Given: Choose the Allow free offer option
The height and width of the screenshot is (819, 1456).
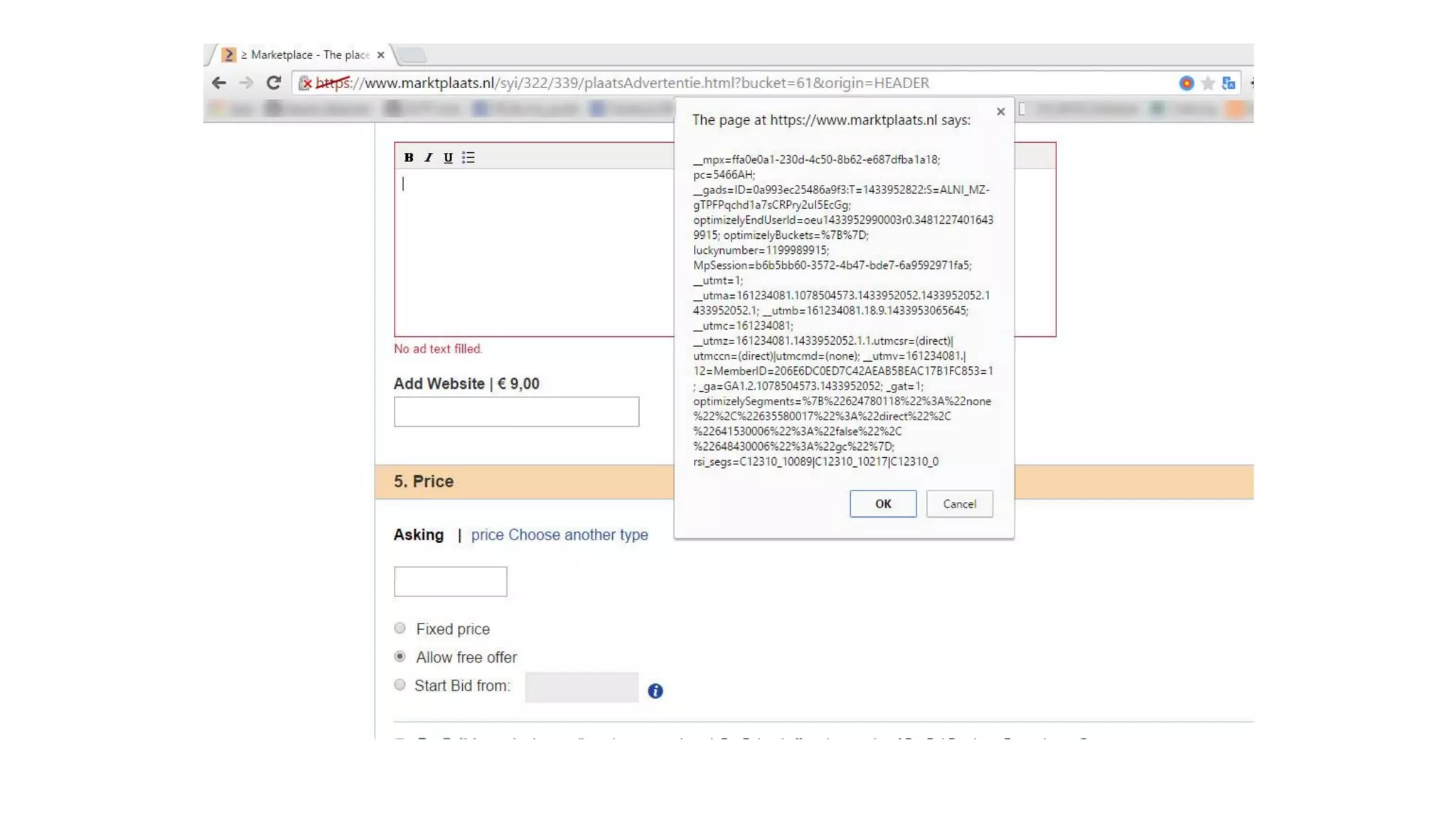Looking at the screenshot, I should click(400, 656).
